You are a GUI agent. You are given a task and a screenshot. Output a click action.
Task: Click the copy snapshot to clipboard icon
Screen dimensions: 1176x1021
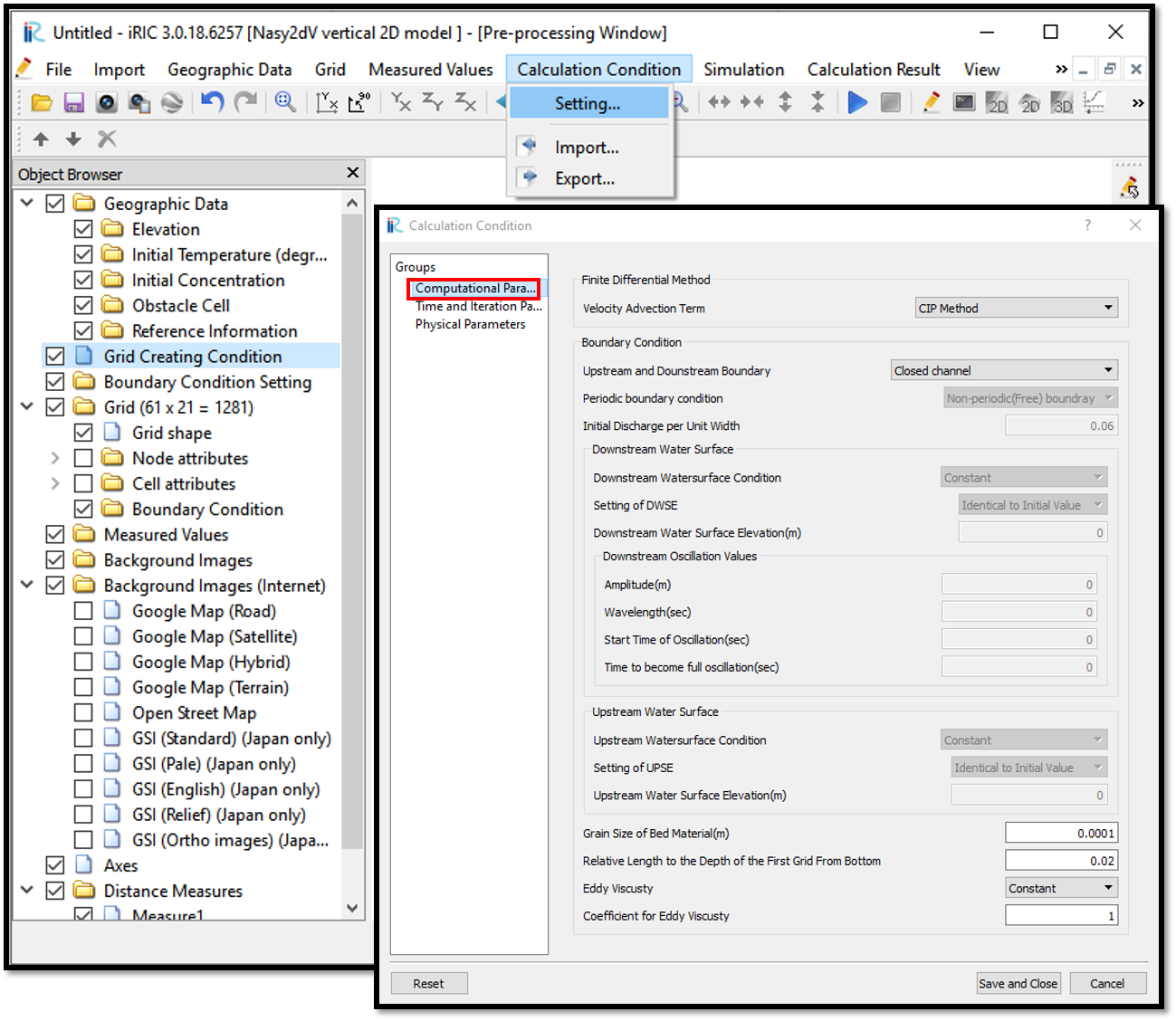[139, 103]
